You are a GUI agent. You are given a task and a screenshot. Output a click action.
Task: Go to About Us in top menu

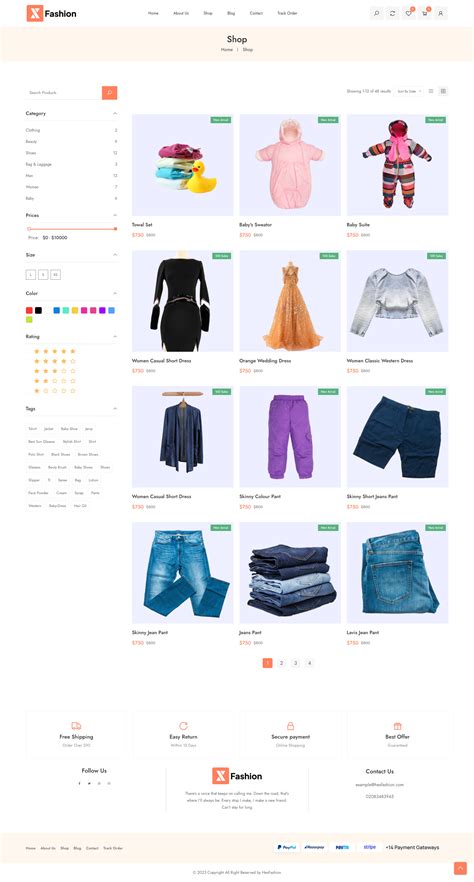point(181,13)
